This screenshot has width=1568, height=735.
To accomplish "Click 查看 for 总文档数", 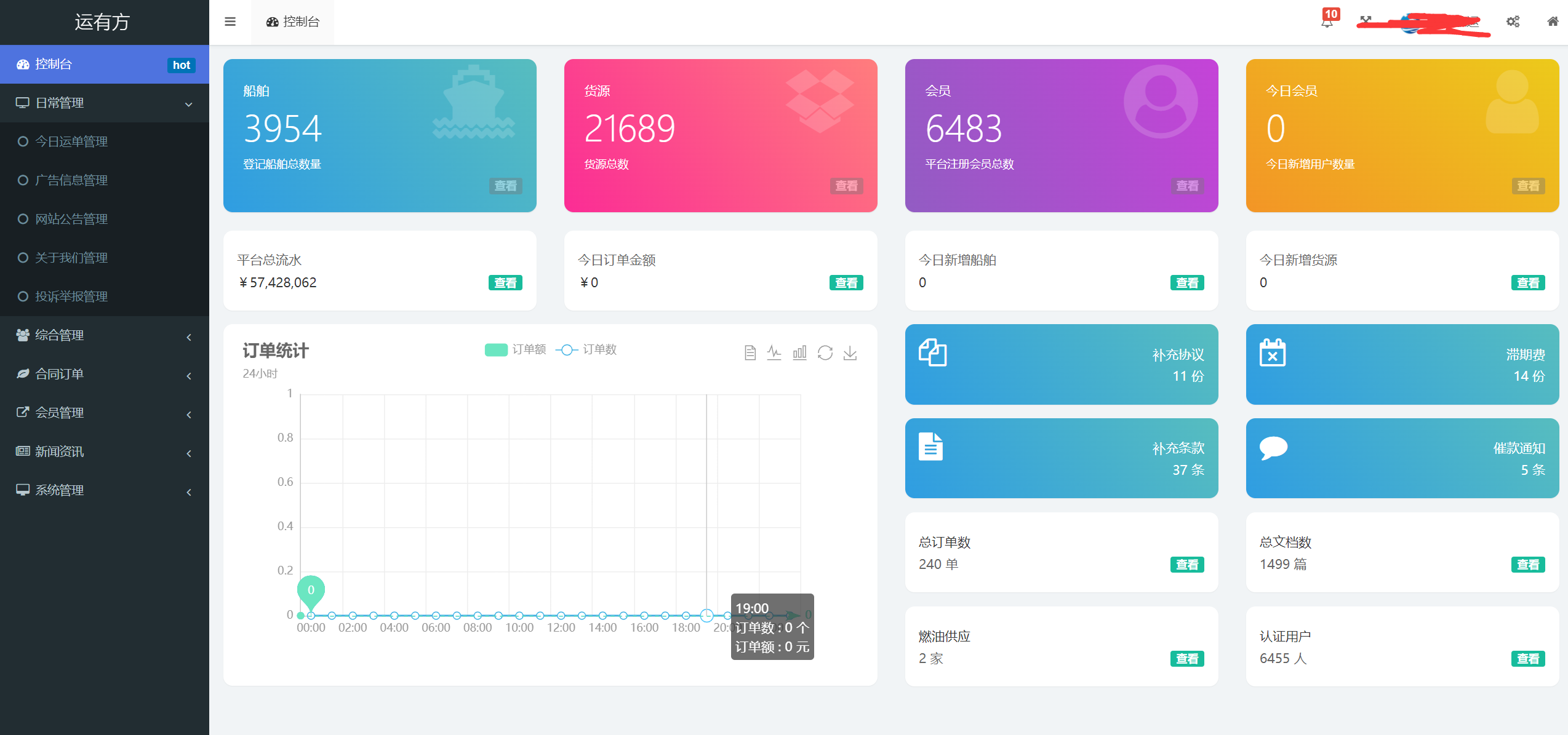I will (1528, 565).
